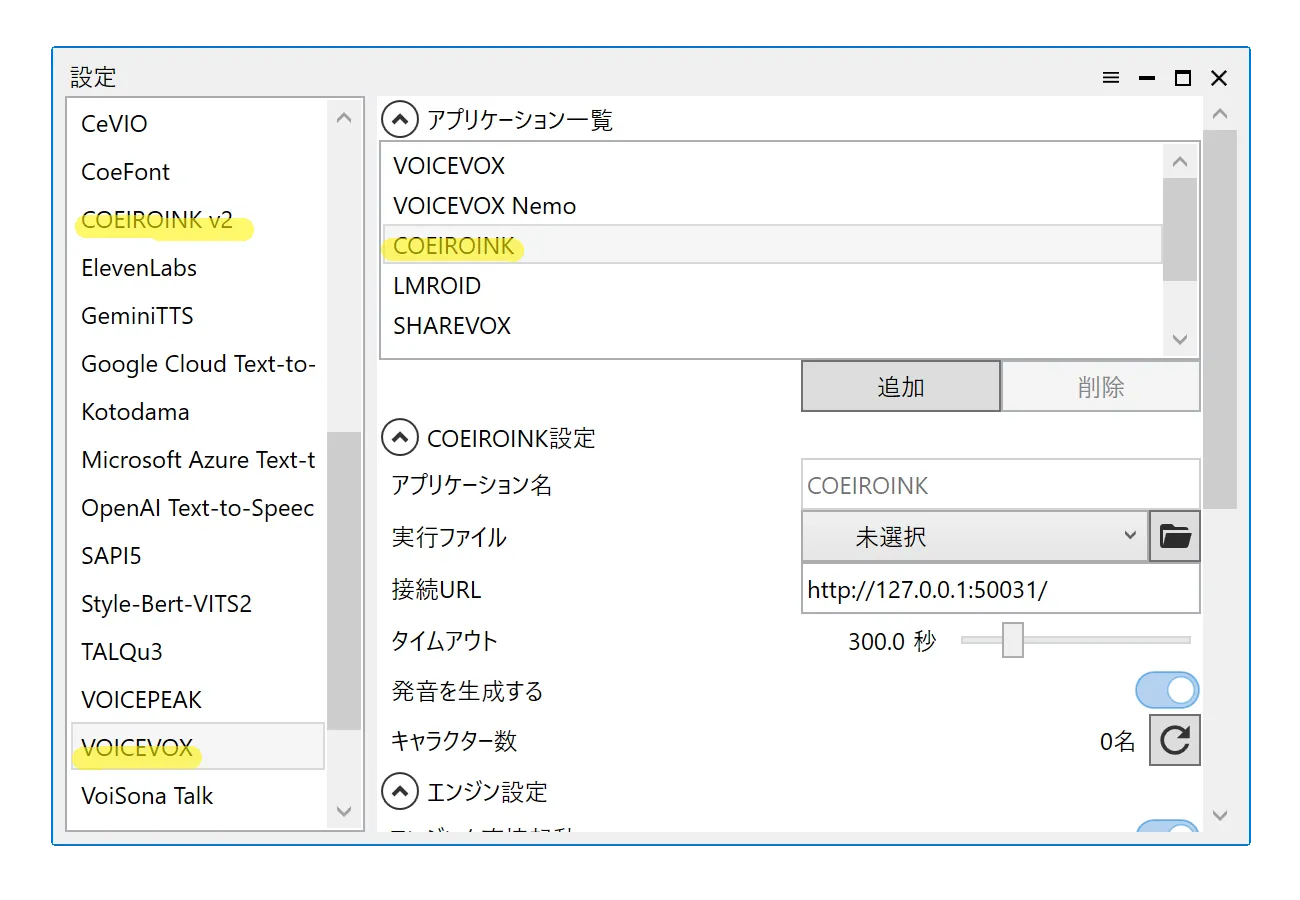Viewport: 1300px width, 900px height.
Task: Select Style-Bert-VITS2 in the sidebar
Action: point(198,604)
